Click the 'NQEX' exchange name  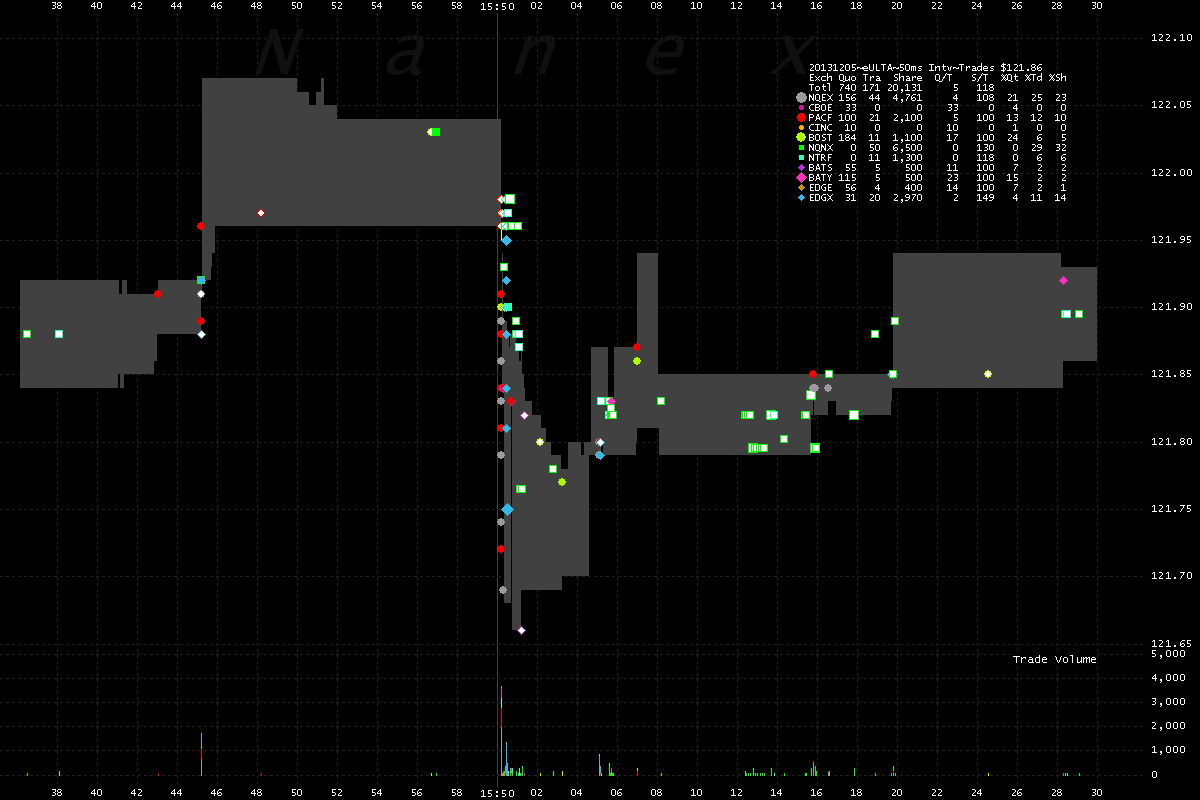[x=820, y=98]
